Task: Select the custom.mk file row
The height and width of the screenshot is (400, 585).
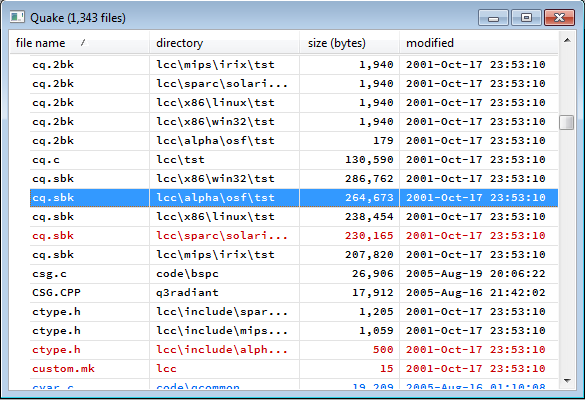Action: [x=294, y=369]
